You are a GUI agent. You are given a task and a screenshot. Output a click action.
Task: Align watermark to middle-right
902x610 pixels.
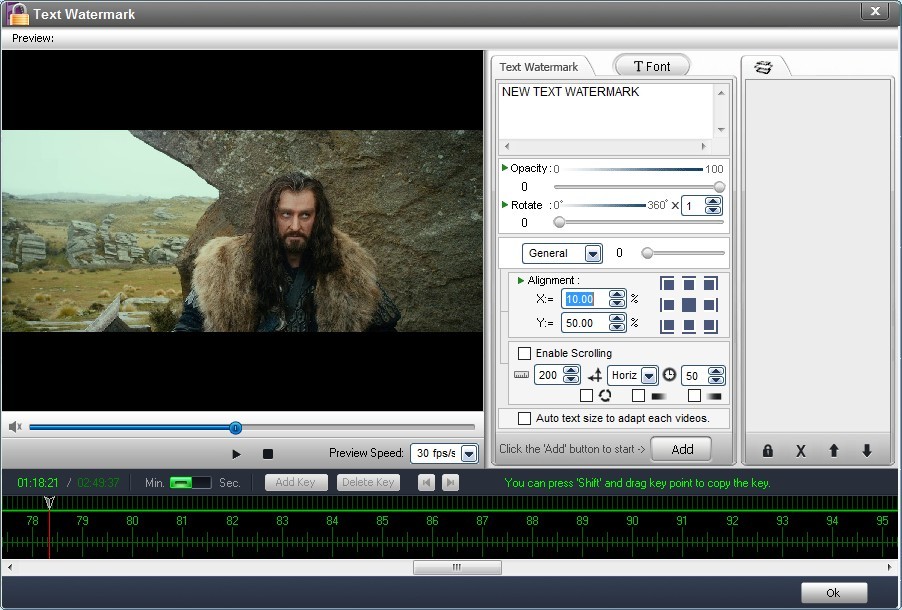(x=710, y=305)
